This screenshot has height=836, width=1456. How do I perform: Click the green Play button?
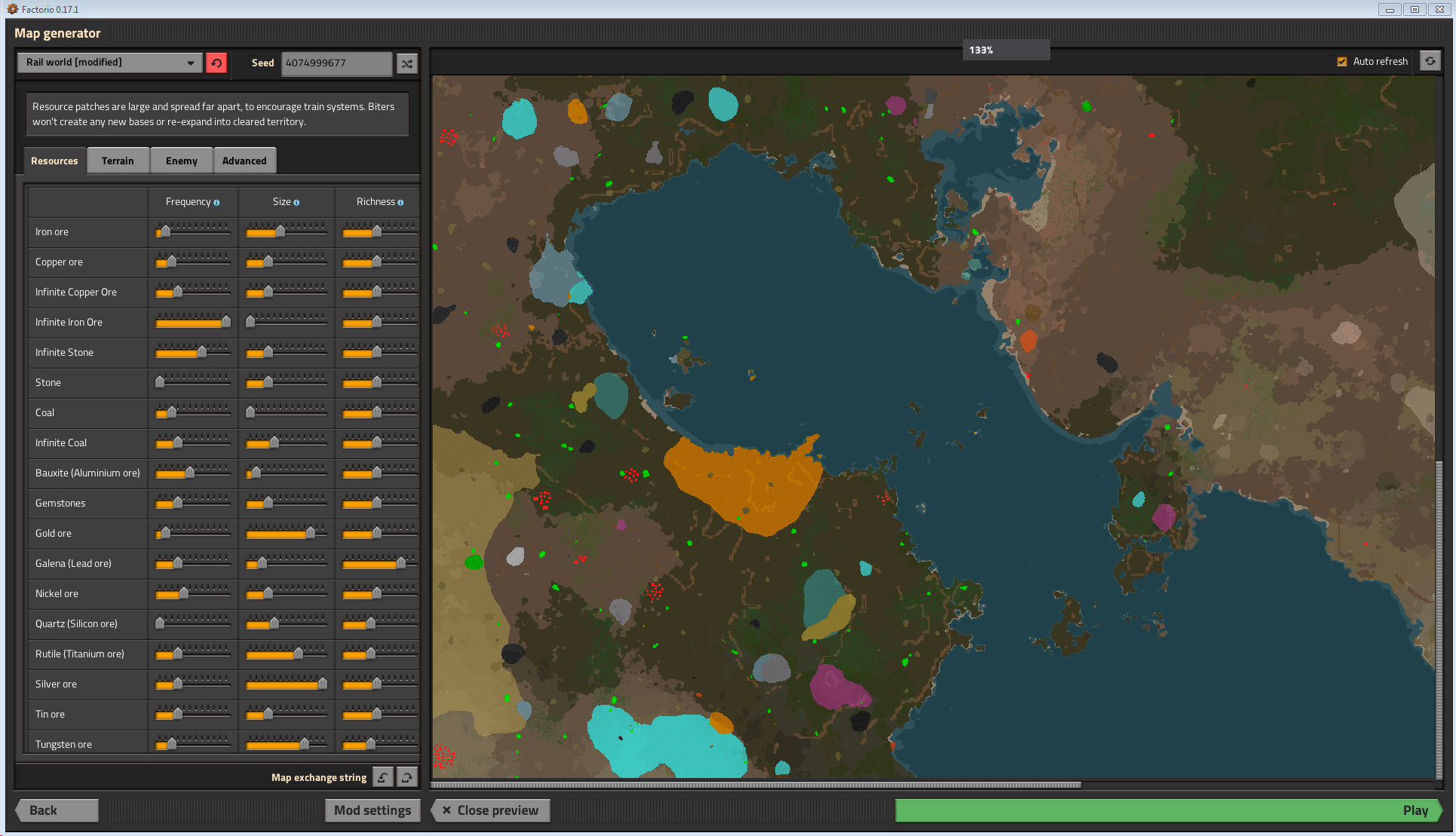1168,810
